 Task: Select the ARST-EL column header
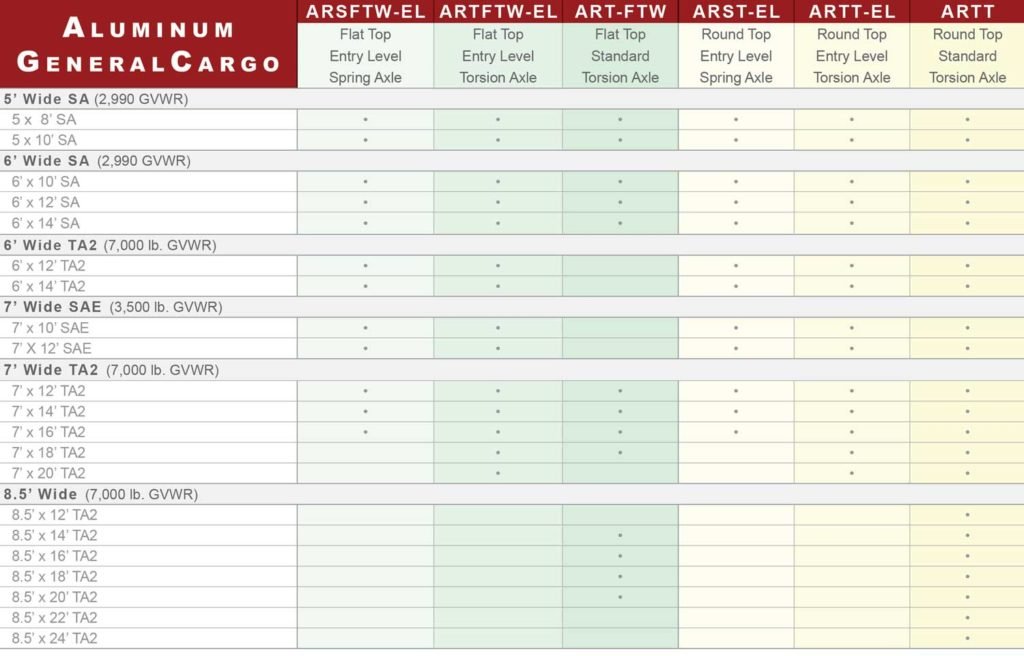736,12
